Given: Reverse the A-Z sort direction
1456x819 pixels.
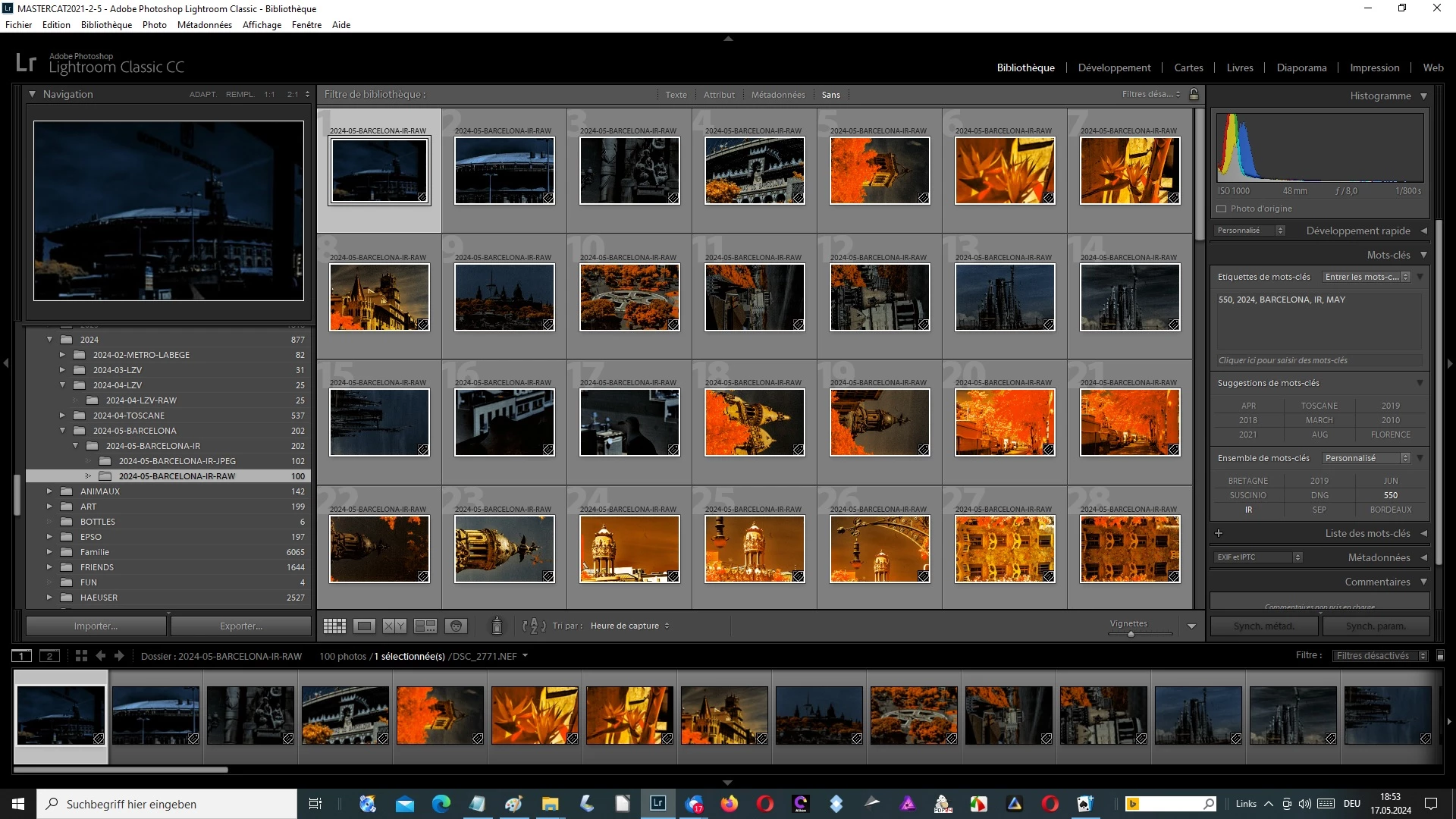Looking at the screenshot, I should [534, 626].
